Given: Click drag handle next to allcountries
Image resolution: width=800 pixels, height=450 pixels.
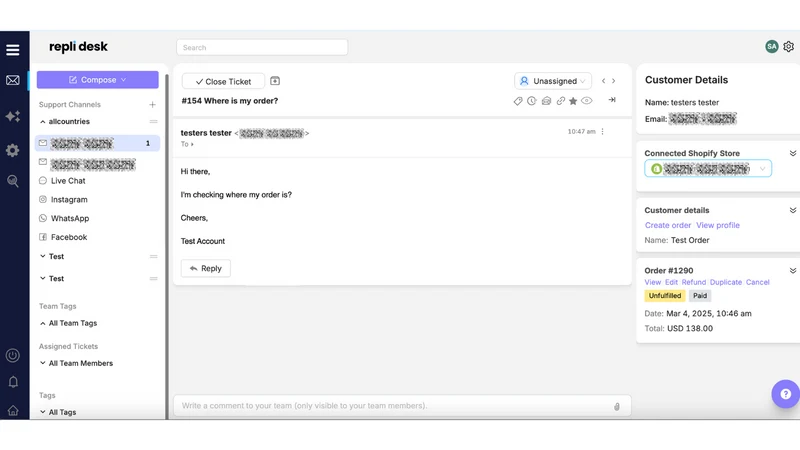Looking at the screenshot, I should pos(154,121).
